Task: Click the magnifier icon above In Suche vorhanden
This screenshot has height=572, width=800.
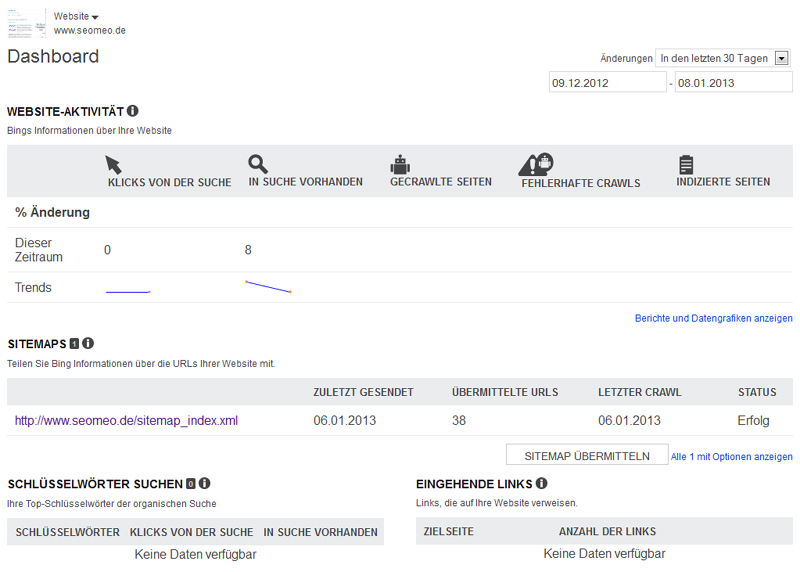Action: pos(258,164)
